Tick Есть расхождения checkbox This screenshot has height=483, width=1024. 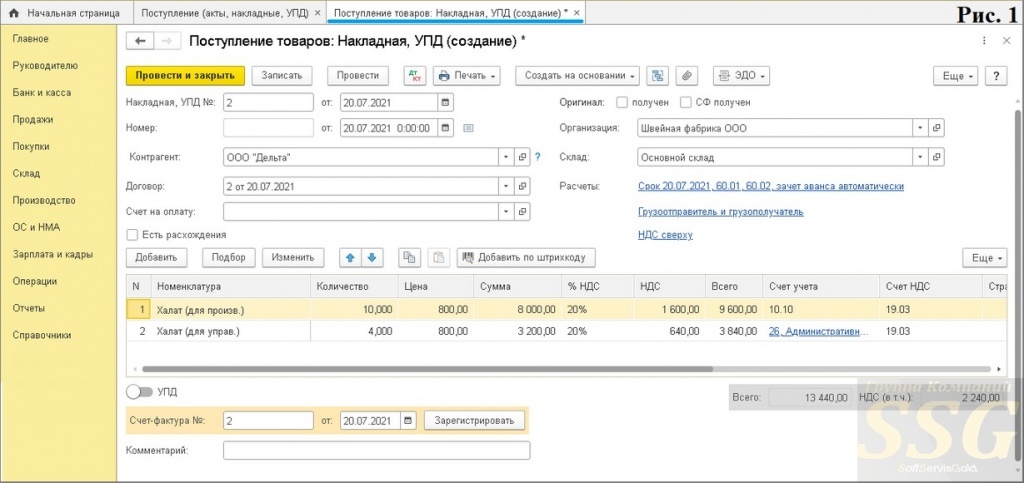[x=133, y=235]
